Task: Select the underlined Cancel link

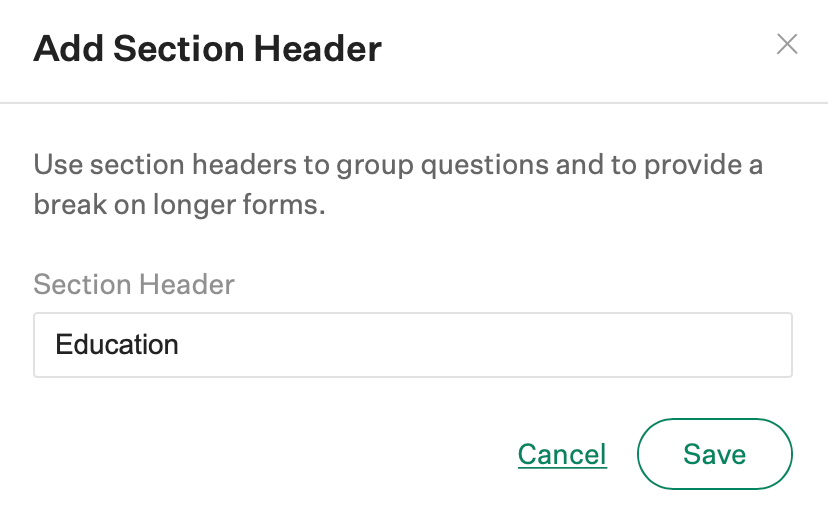Action: point(562,455)
